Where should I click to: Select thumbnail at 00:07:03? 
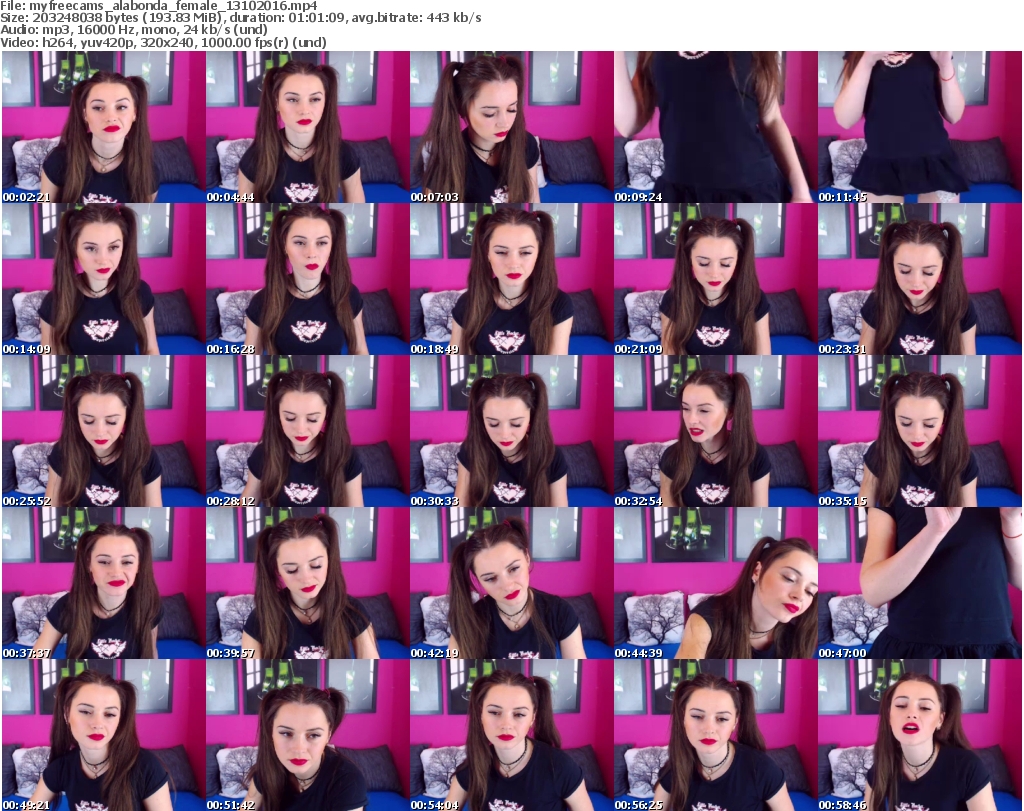(x=511, y=127)
